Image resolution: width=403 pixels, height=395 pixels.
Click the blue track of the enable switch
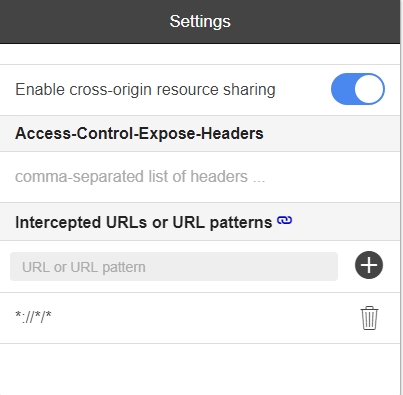click(342, 89)
